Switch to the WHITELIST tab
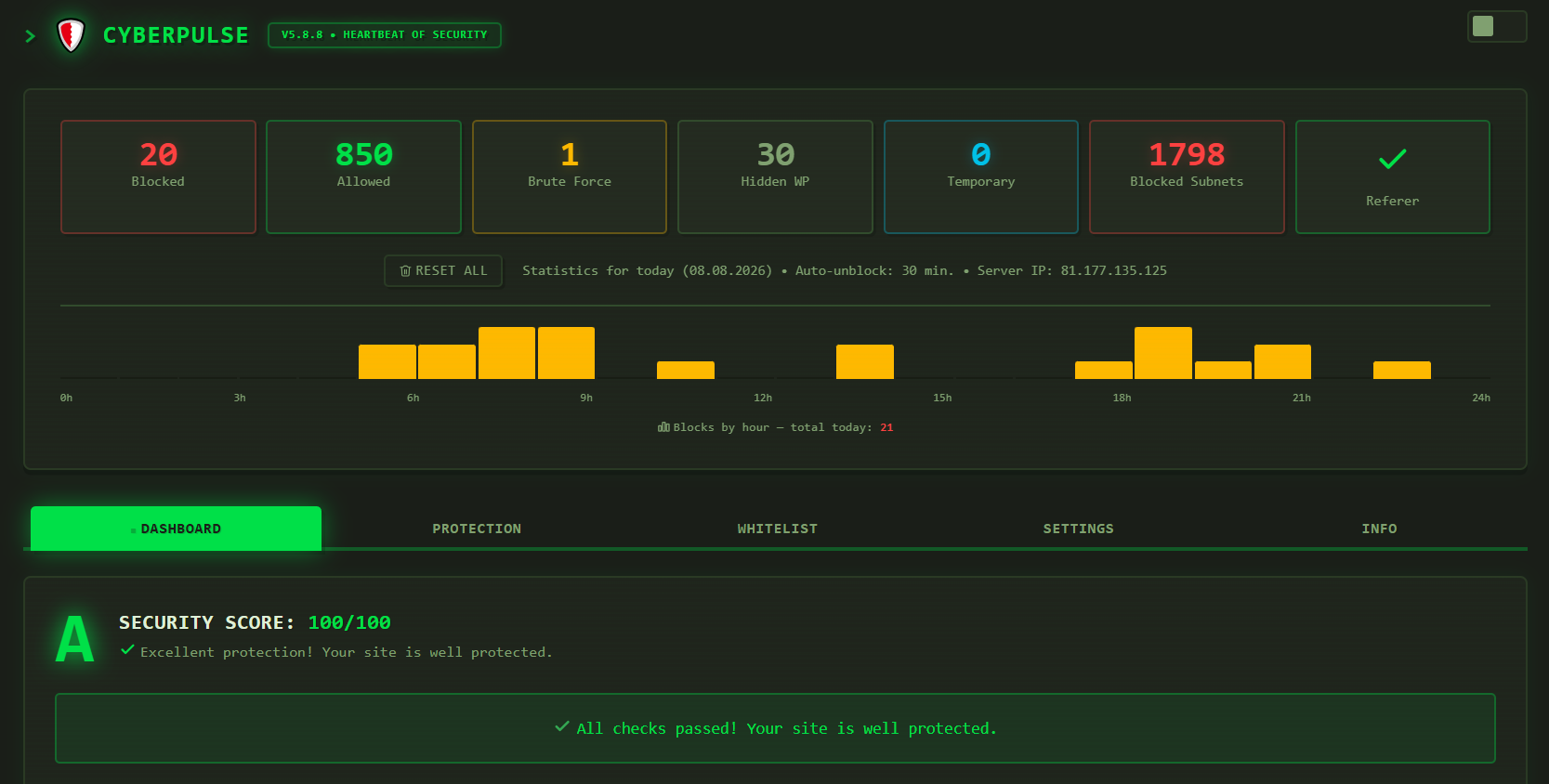This screenshot has height=784, width=1549. point(778,529)
